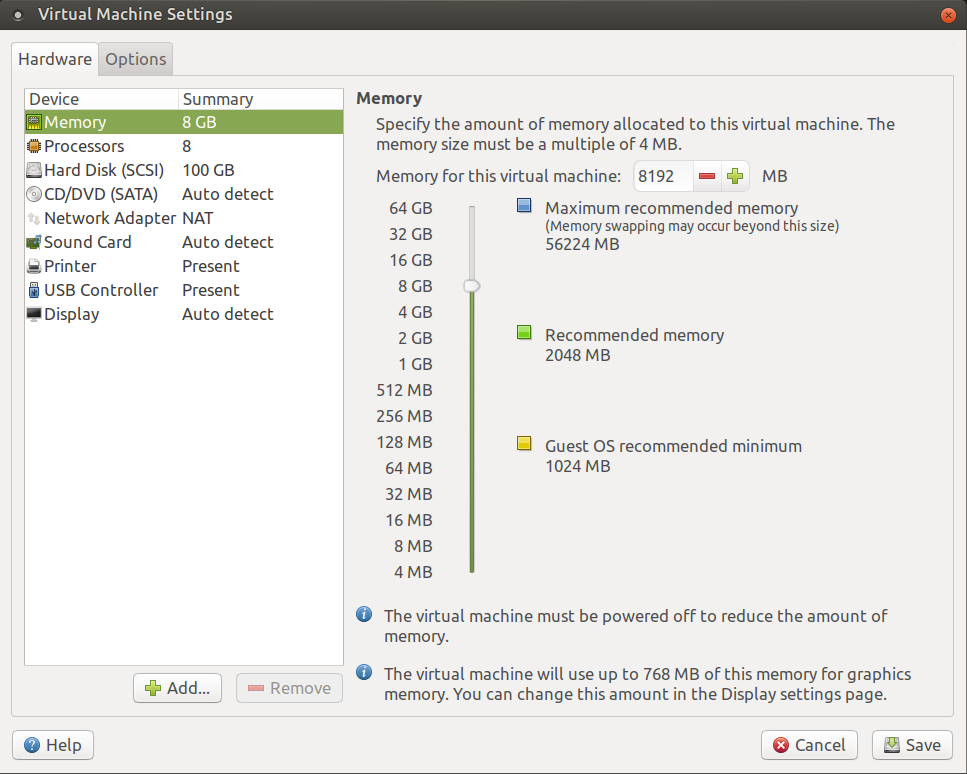The height and width of the screenshot is (774, 967).
Task: Click the yellow Guest OS recommended minimum marker
Action: [x=524, y=443]
